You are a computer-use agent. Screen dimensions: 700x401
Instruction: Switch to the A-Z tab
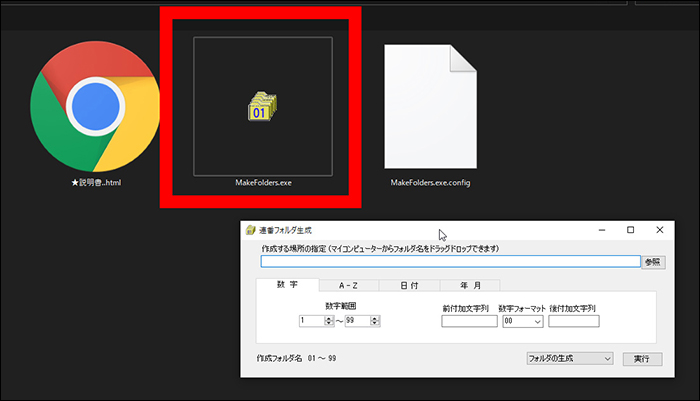click(351, 285)
